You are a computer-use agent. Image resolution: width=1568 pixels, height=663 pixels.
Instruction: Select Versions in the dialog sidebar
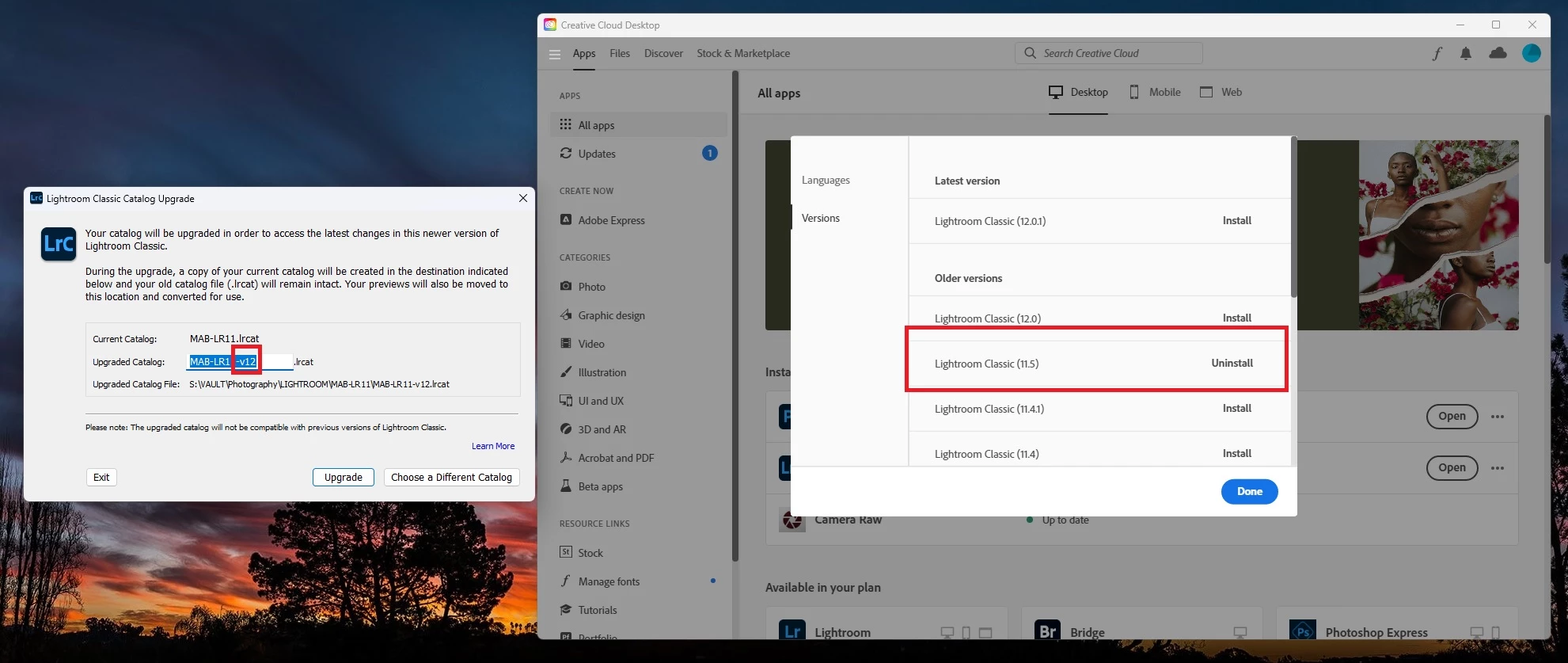click(x=821, y=218)
